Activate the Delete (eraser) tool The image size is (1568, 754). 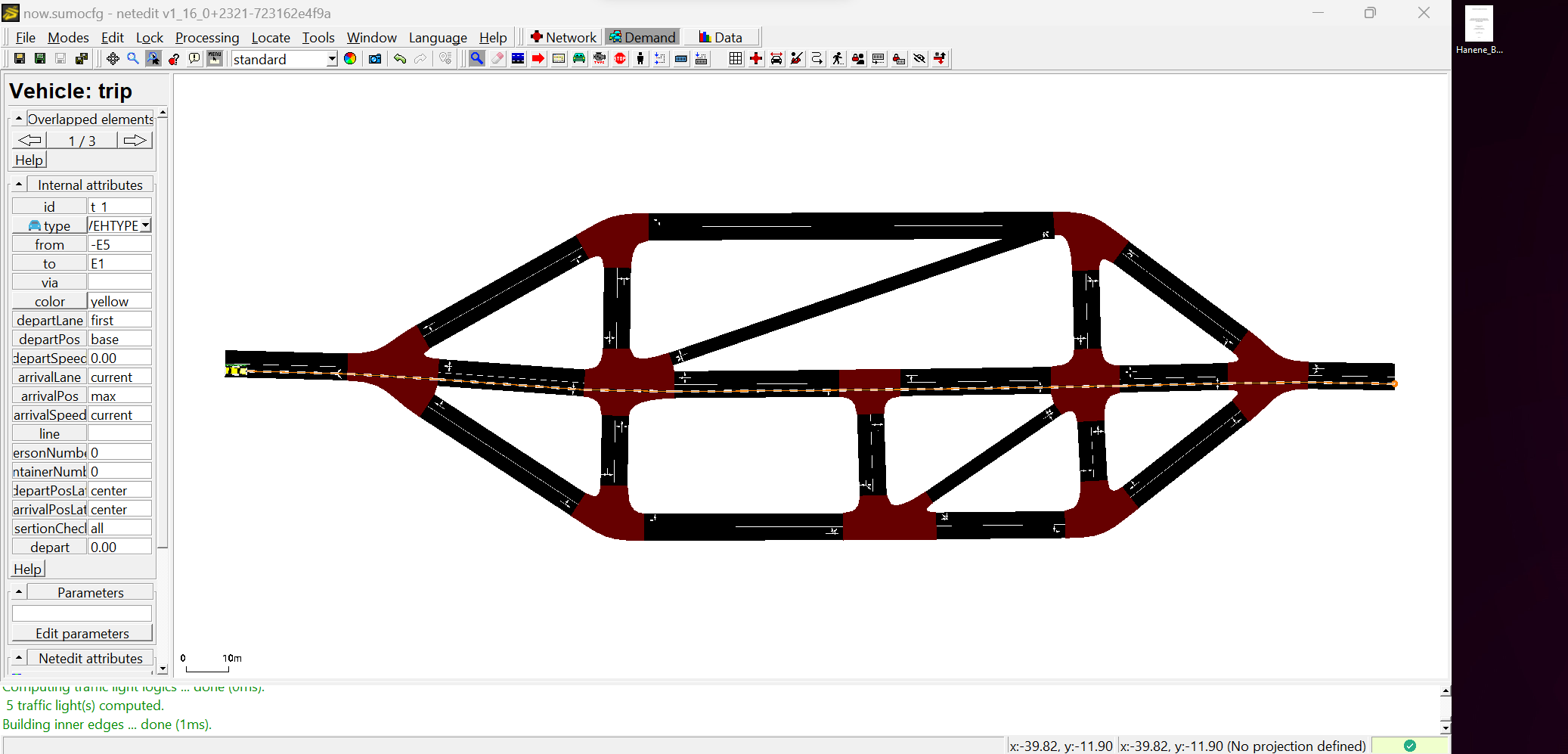click(497, 58)
